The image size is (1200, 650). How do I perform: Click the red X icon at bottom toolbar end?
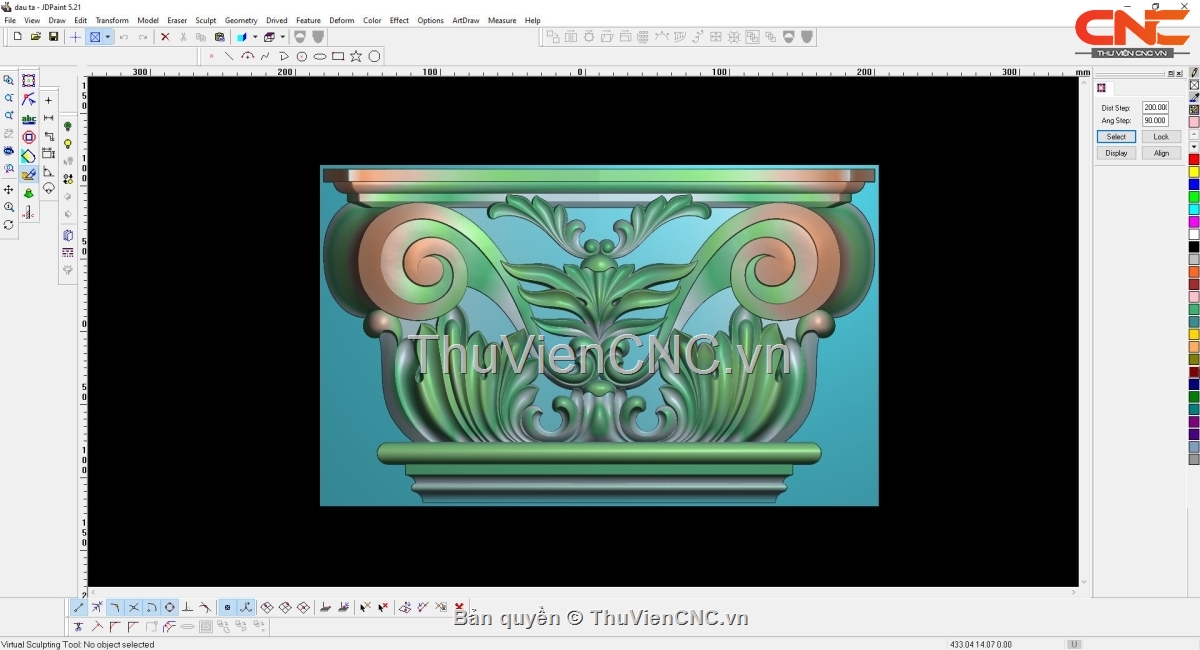coord(459,607)
